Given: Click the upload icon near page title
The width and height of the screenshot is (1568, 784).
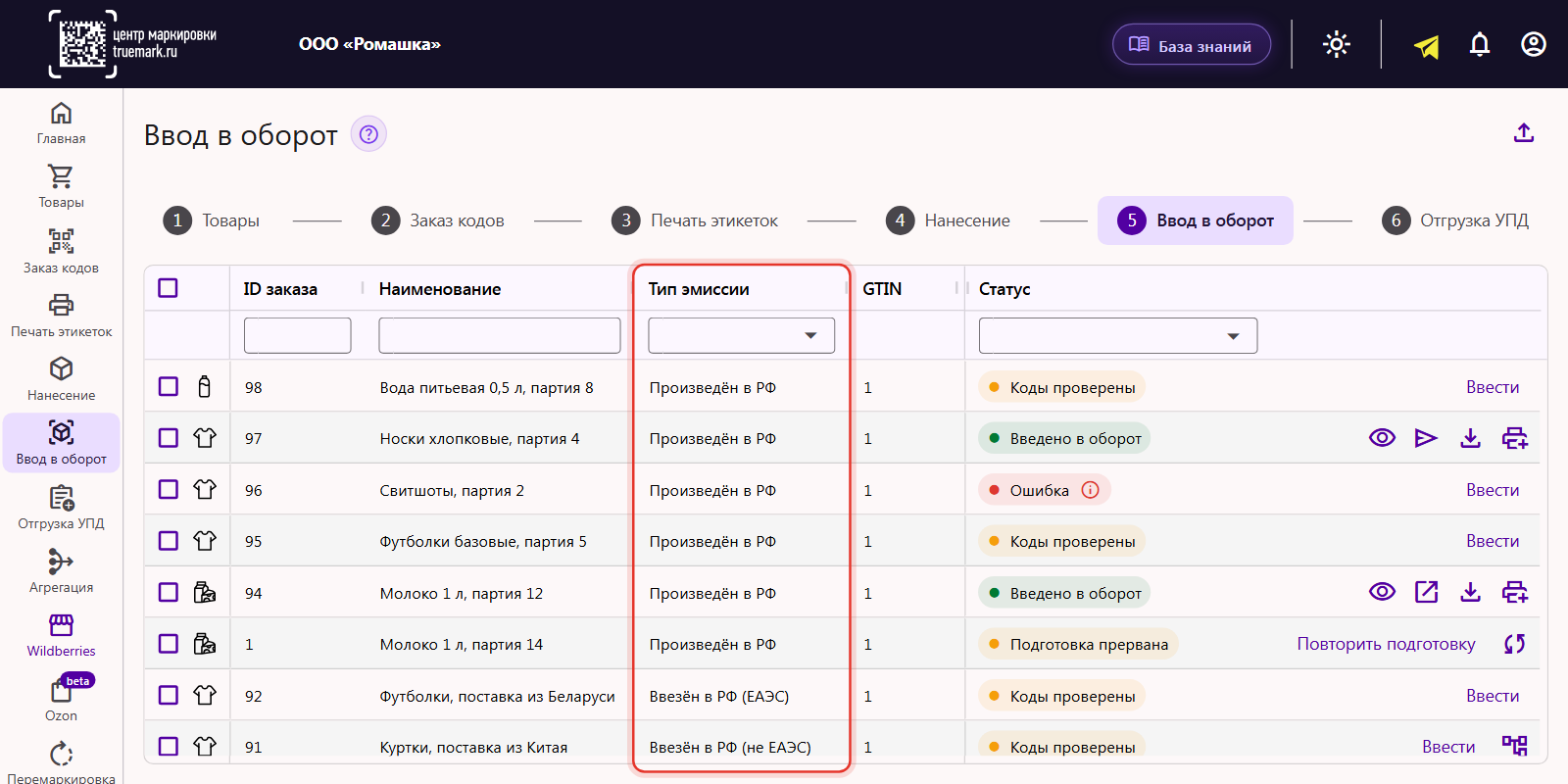Looking at the screenshot, I should [1523, 133].
